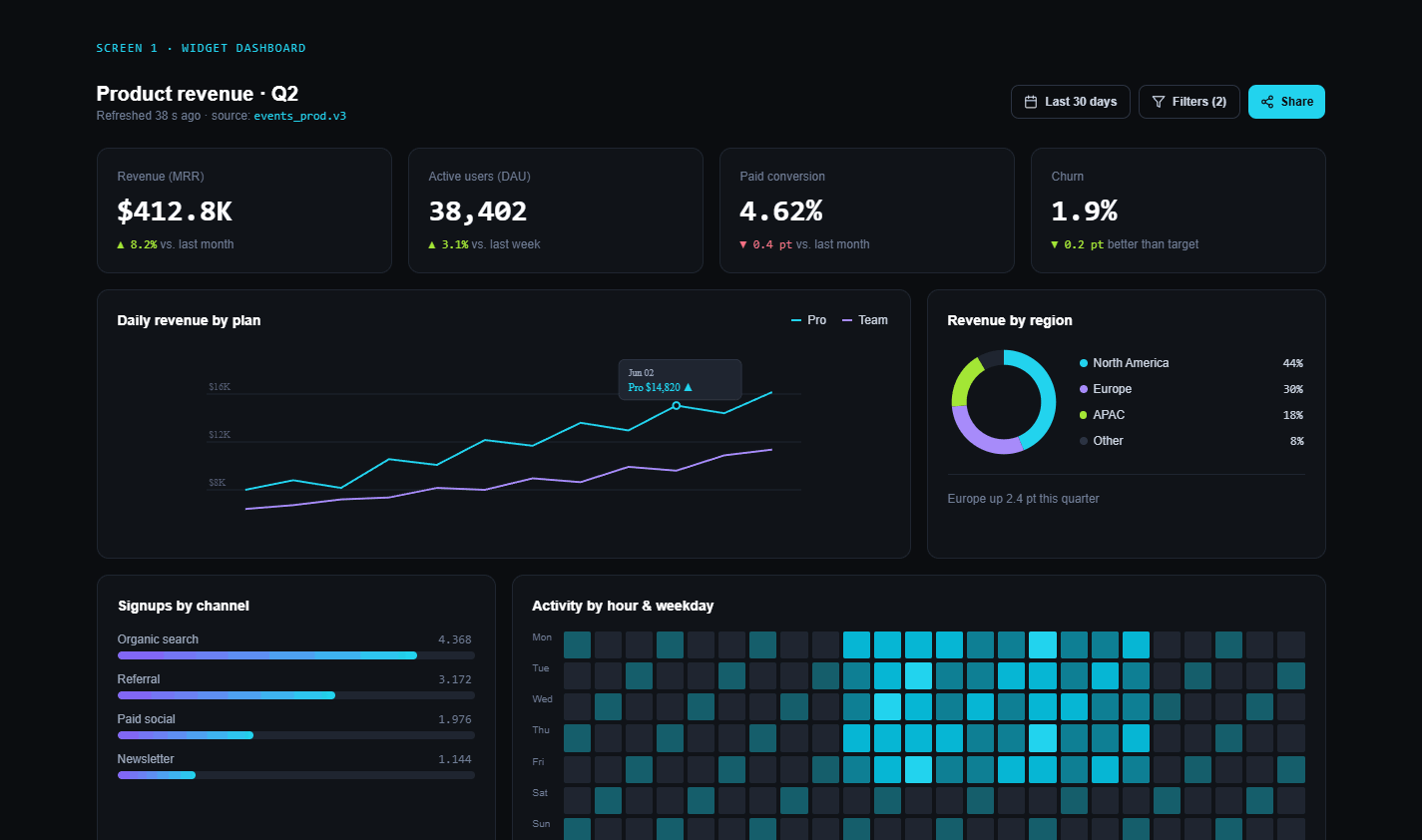Click the Newsletter 1.144 value

click(455, 759)
